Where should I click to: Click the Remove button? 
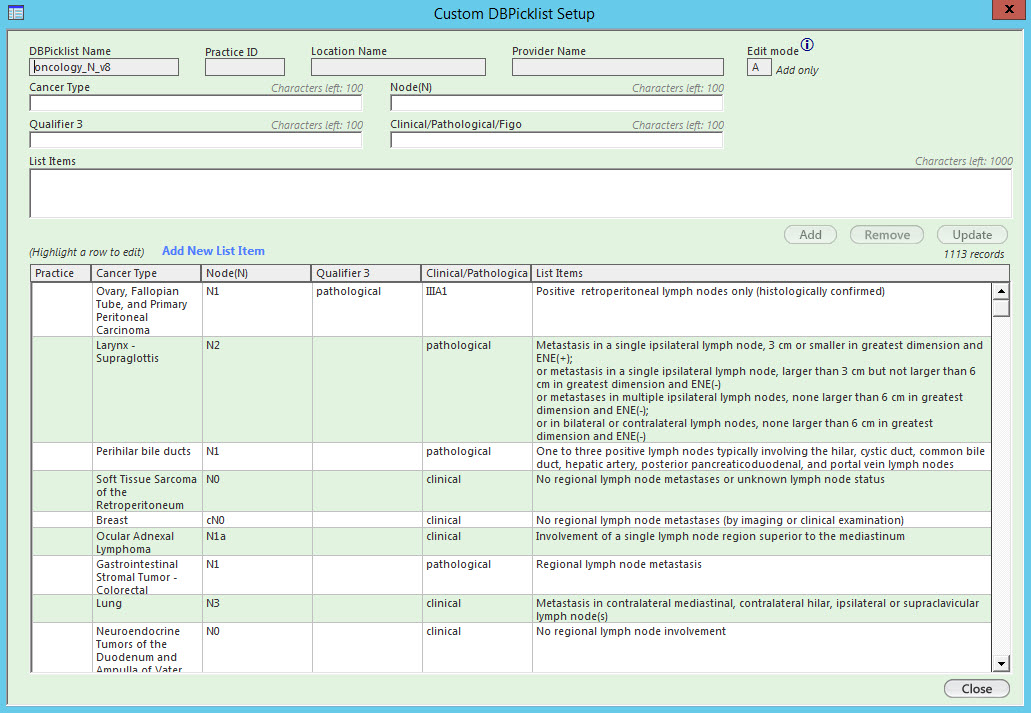[x=886, y=235]
